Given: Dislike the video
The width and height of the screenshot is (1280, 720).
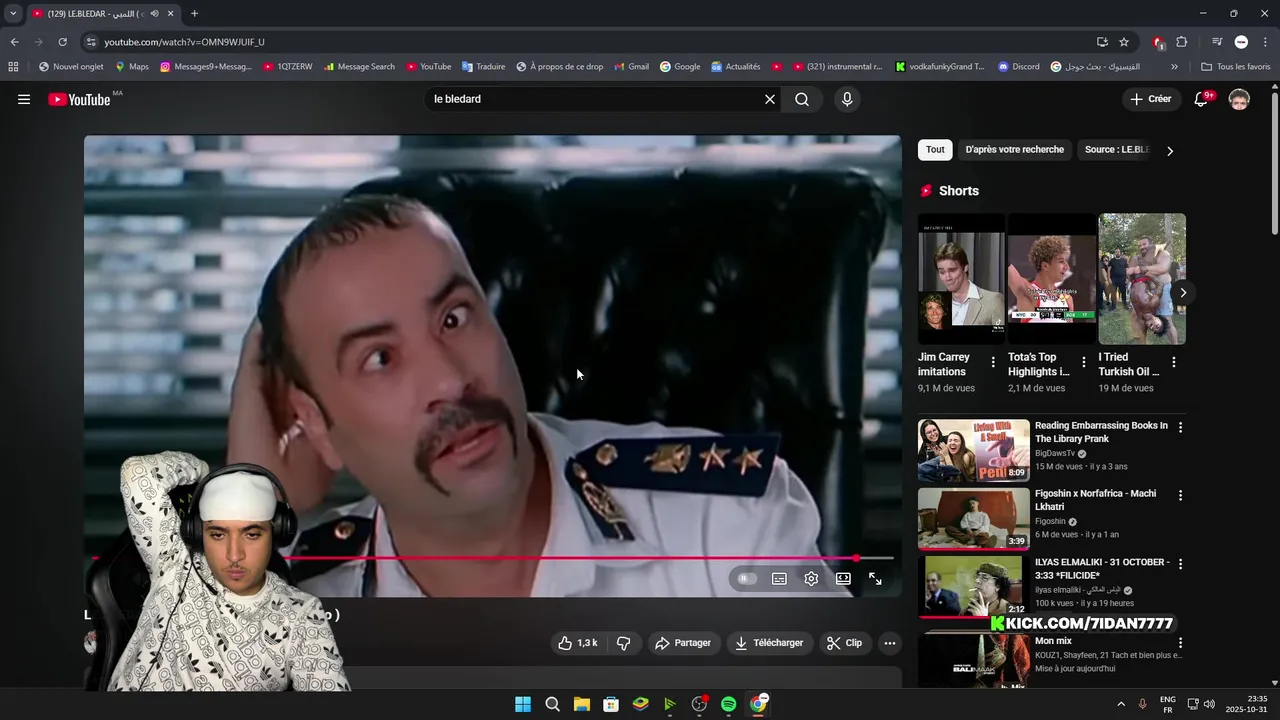Looking at the screenshot, I should tap(623, 643).
